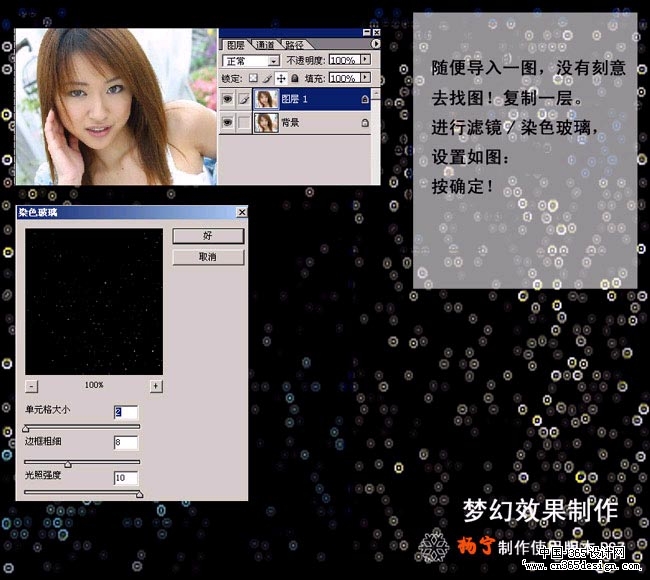
Task: Close the 染色玻璃 dialog
Action: (242, 212)
